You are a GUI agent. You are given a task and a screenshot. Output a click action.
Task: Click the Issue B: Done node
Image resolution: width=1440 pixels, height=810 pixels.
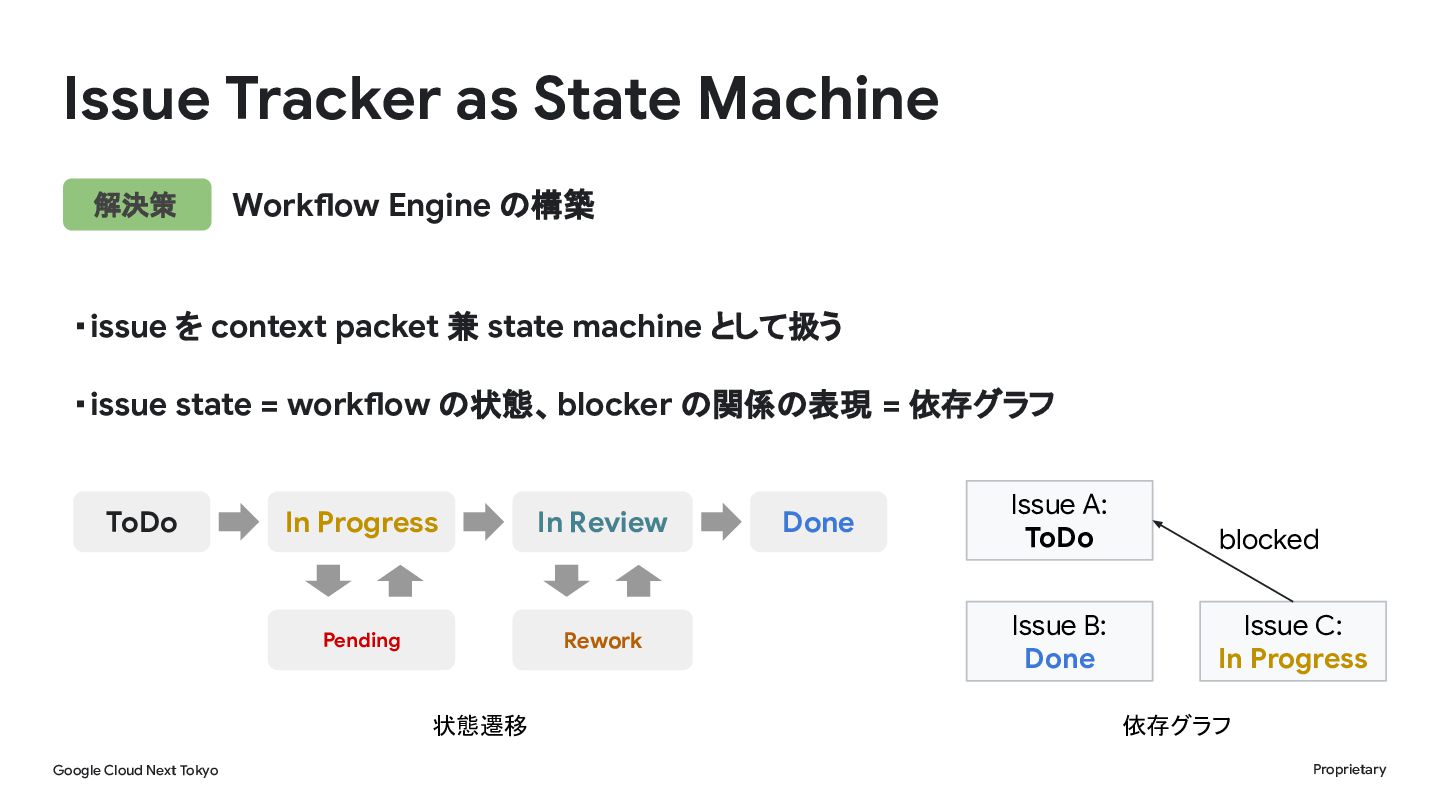[1059, 641]
